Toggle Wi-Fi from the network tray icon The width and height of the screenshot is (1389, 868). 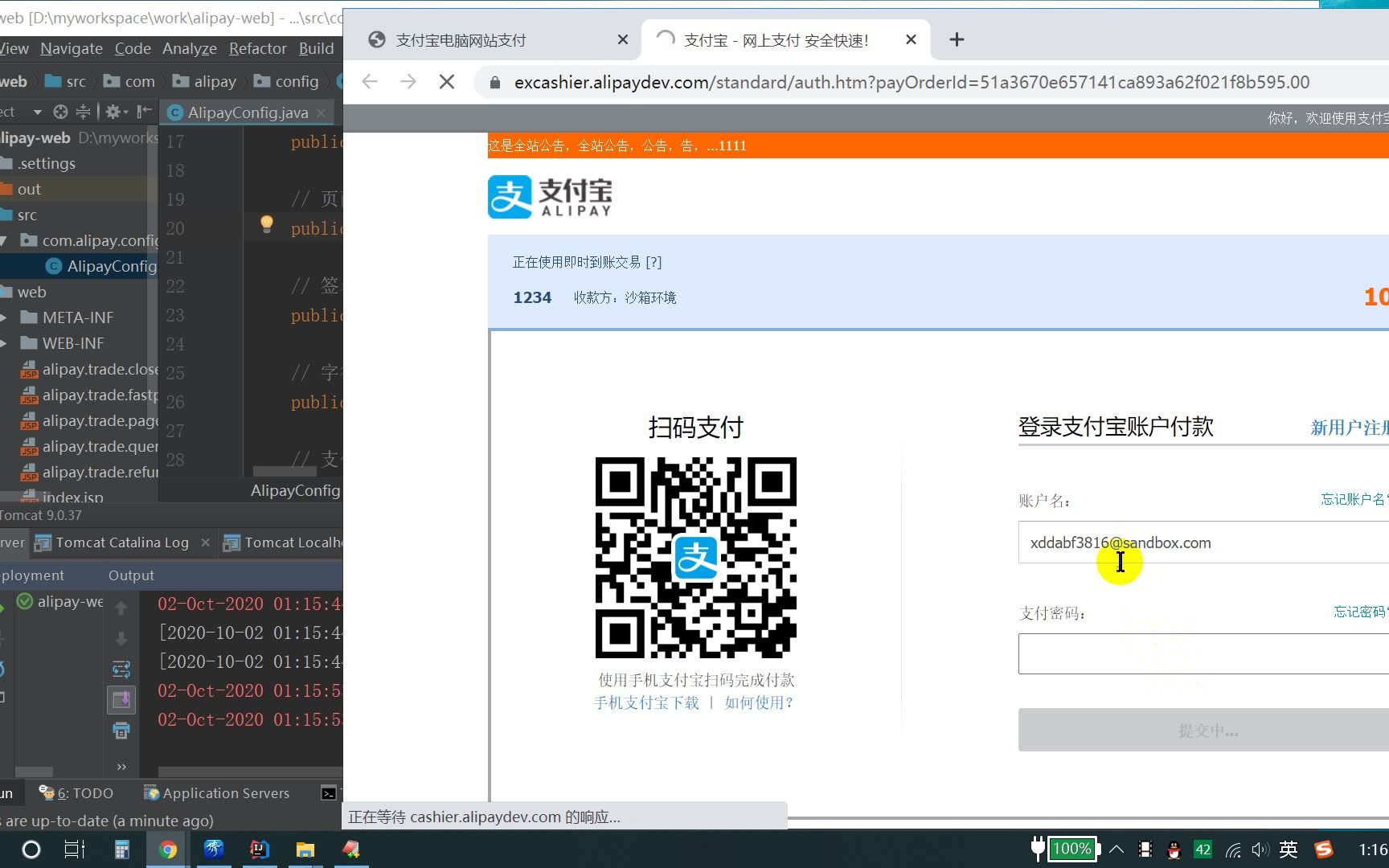click(x=1232, y=848)
